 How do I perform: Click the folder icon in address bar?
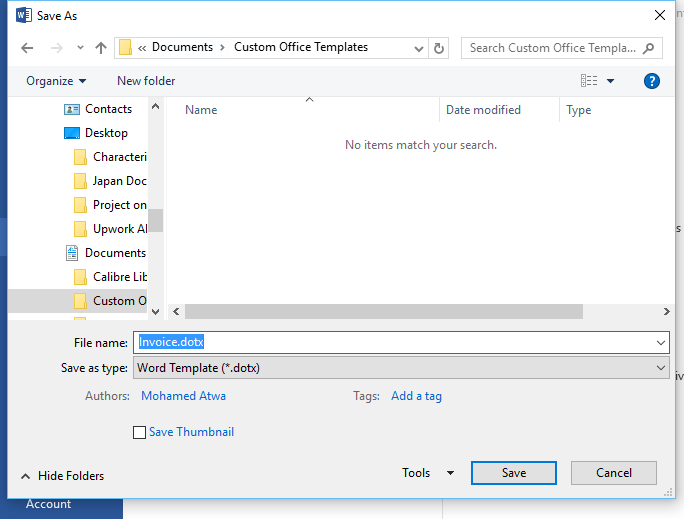click(126, 48)
